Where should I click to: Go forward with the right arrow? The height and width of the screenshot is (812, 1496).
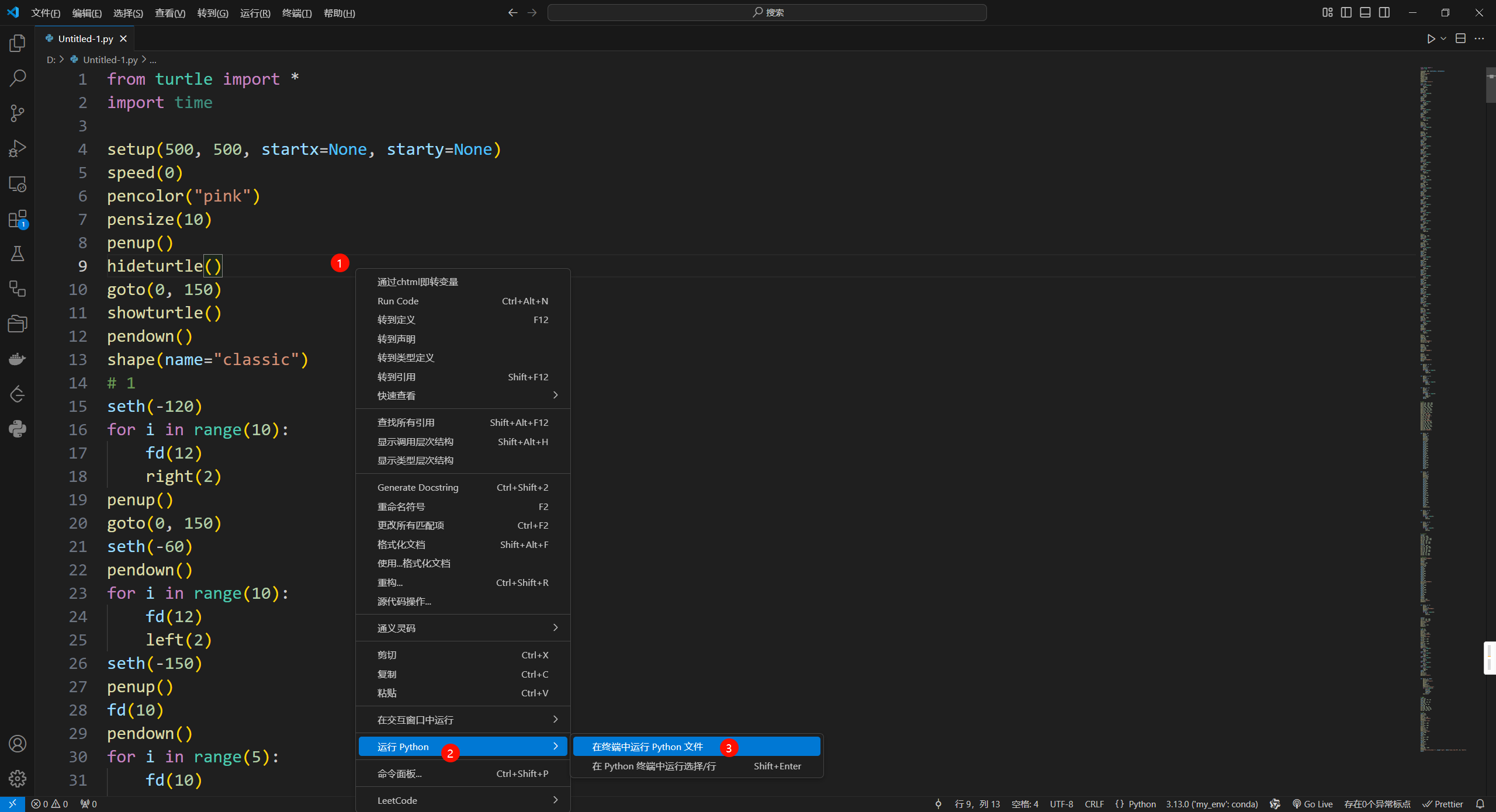point(532,12)
